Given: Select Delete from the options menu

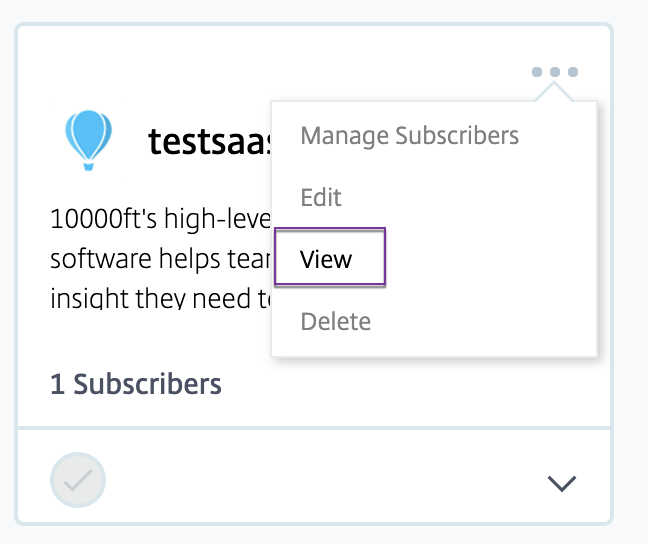Looking at the screenshot, I should click(x=336, y=321).
